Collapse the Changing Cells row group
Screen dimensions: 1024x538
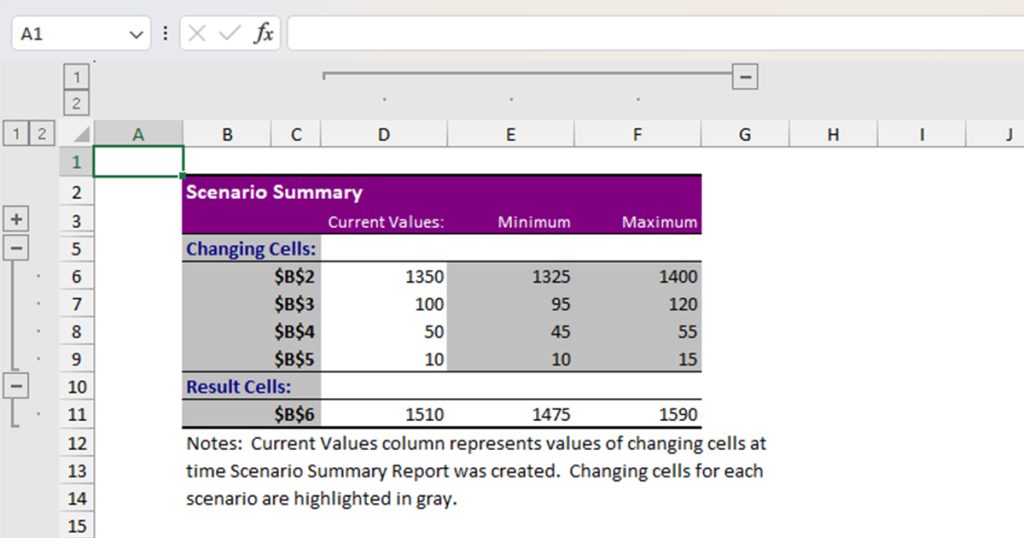[x=16, y=247]
